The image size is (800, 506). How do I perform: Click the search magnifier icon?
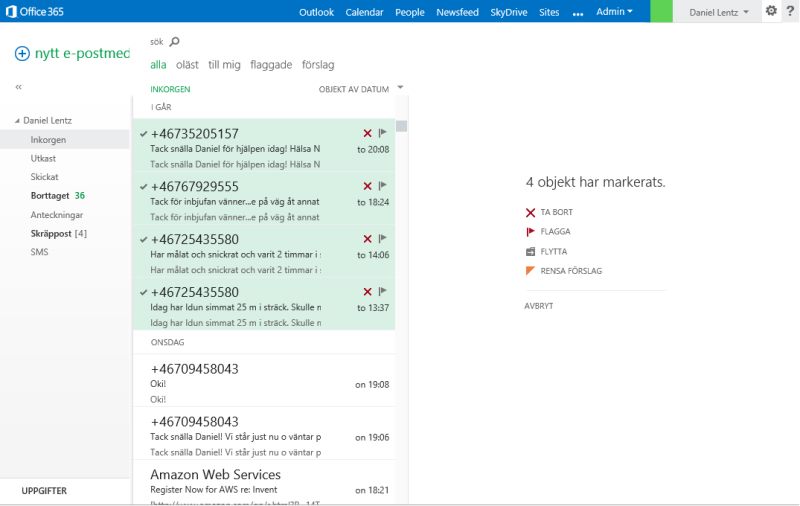point(175,42)
